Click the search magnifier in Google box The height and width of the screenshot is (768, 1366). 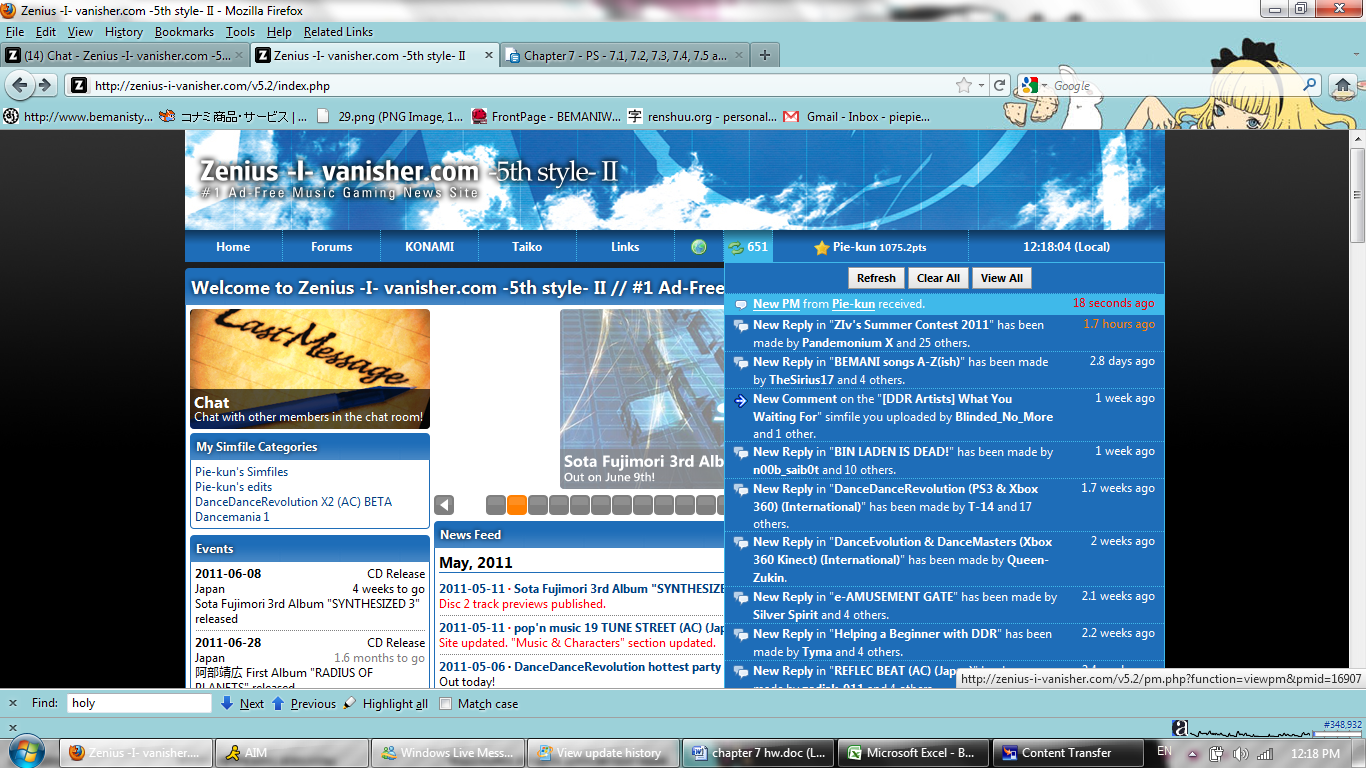tap(1310, 86)
